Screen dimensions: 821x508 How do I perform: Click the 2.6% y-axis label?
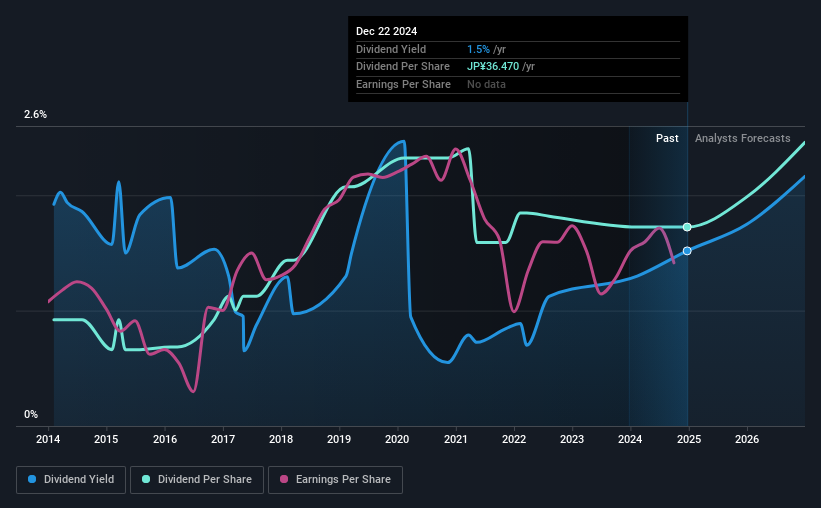35,114
